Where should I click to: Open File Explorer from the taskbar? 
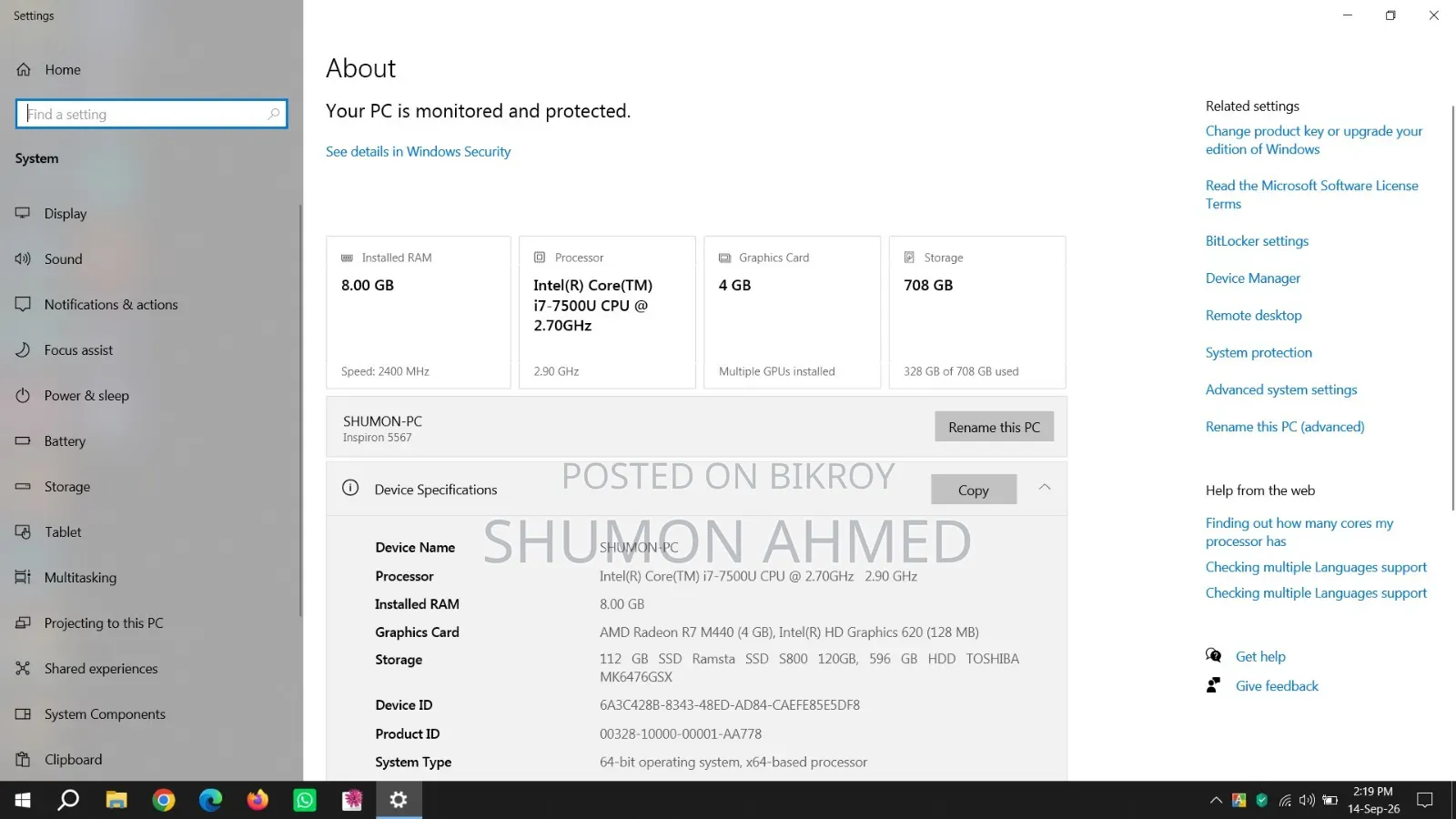116,800
